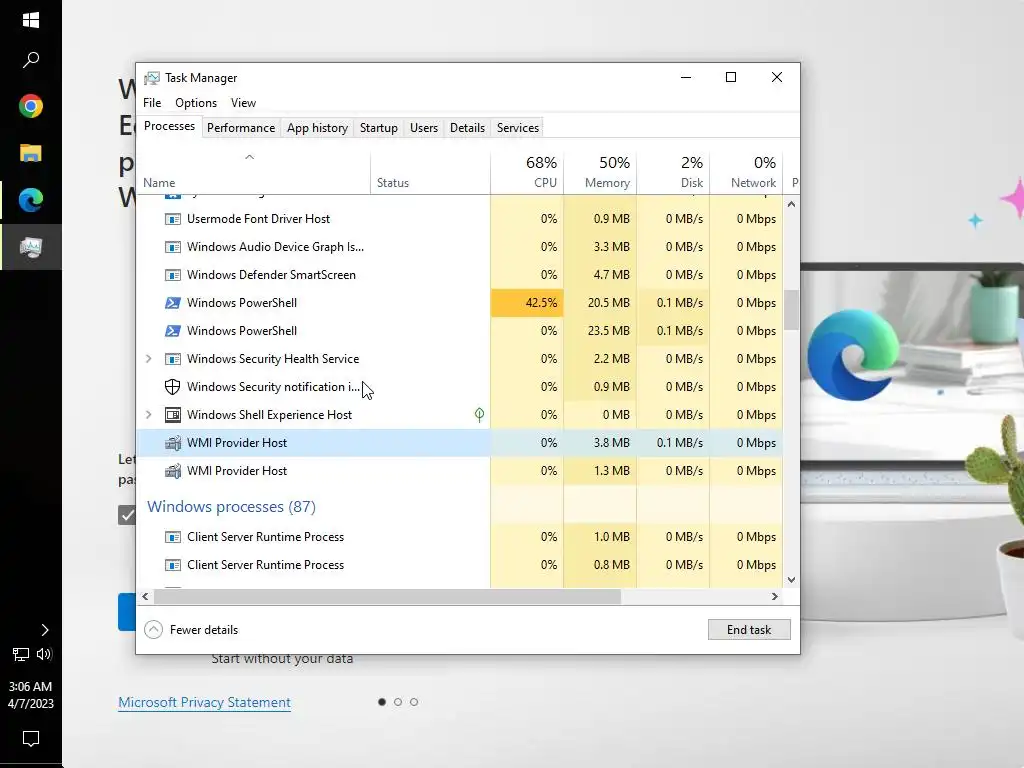
Task: Click the green leaf suspended status icon
Action: [x=479, y=415]
